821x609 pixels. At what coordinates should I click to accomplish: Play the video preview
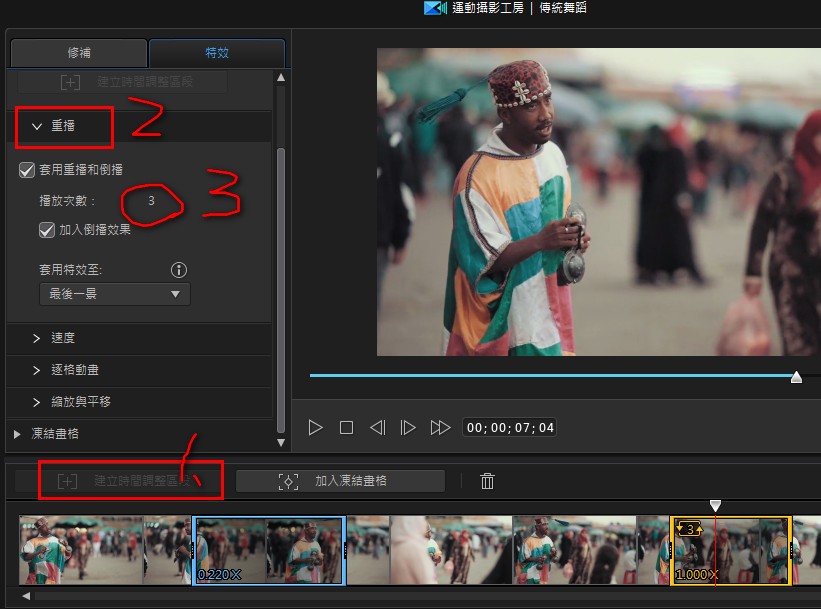click(x=315, y=428)
